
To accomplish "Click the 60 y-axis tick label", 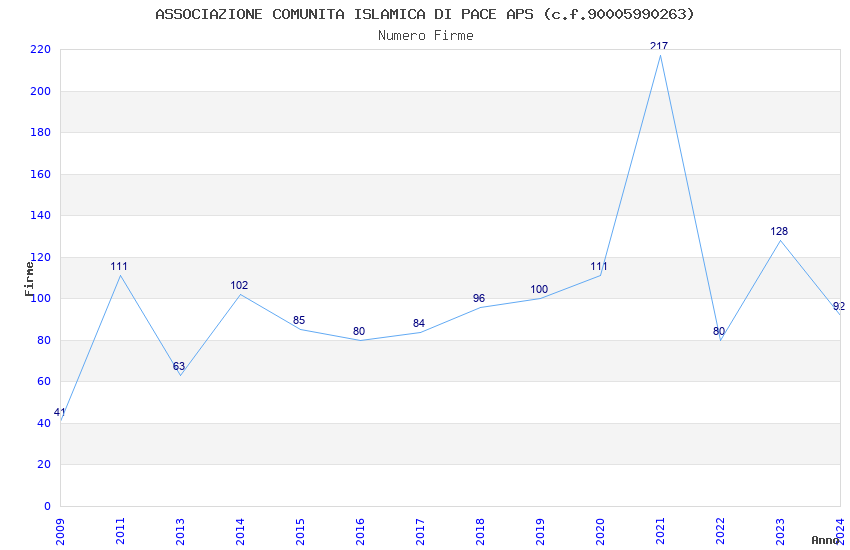I will click(44, 381).
